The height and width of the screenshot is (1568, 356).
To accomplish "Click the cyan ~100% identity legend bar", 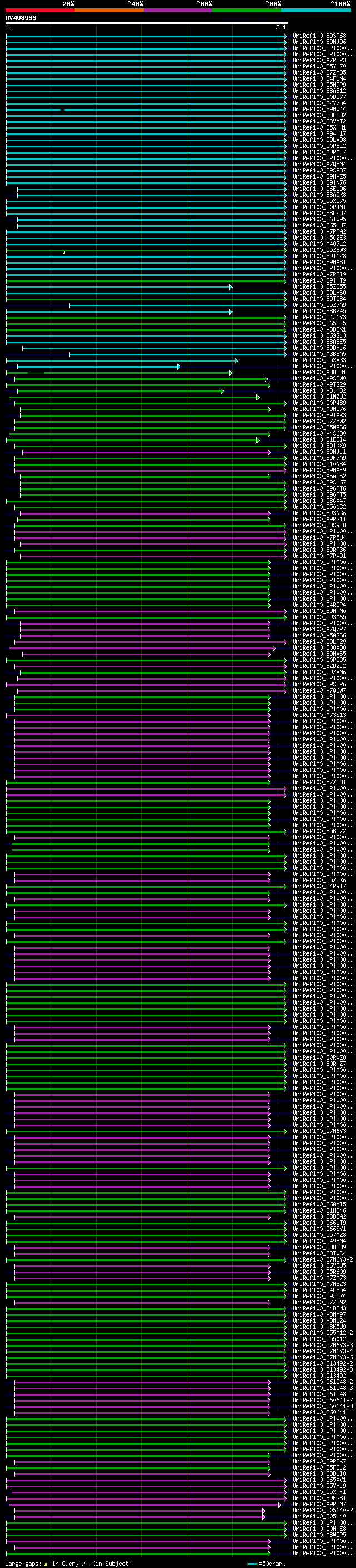I will [316, 10].
